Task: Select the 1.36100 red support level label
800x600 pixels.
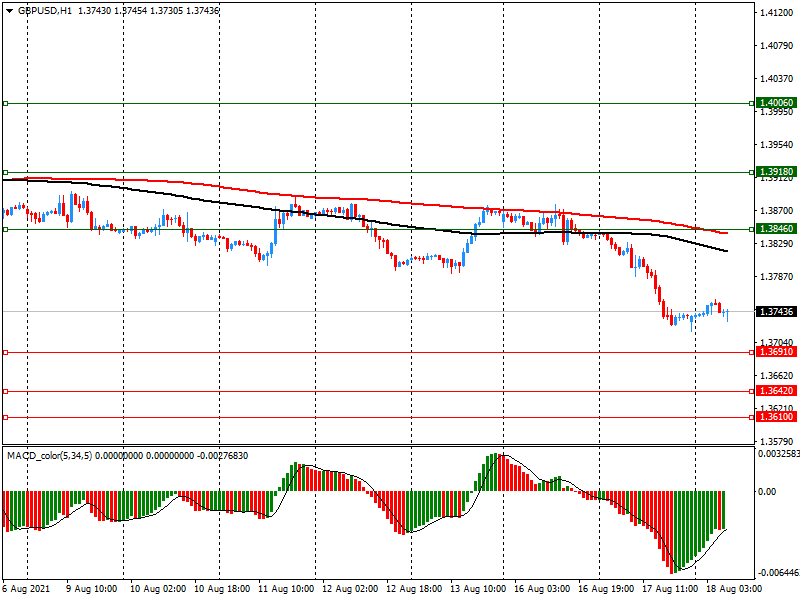Action: click(776, 417)
